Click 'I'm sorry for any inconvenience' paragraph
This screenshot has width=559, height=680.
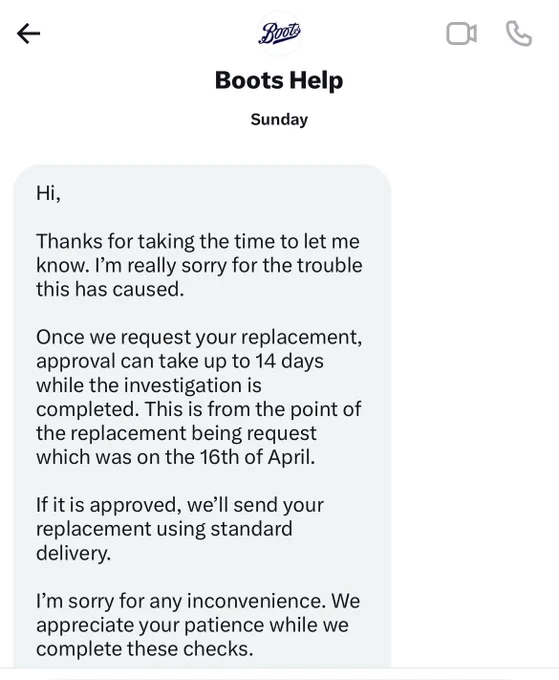198,625
